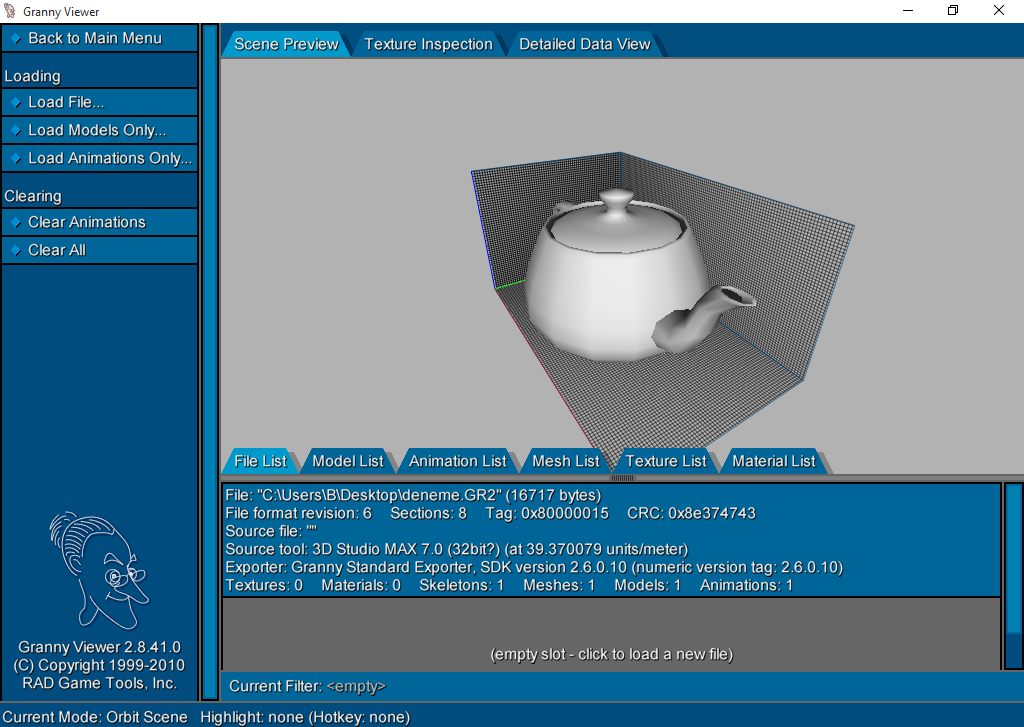This screenshot has width=1024, height=727.
Task: Open the Texture Inspection tab
Action: [428, 44]
